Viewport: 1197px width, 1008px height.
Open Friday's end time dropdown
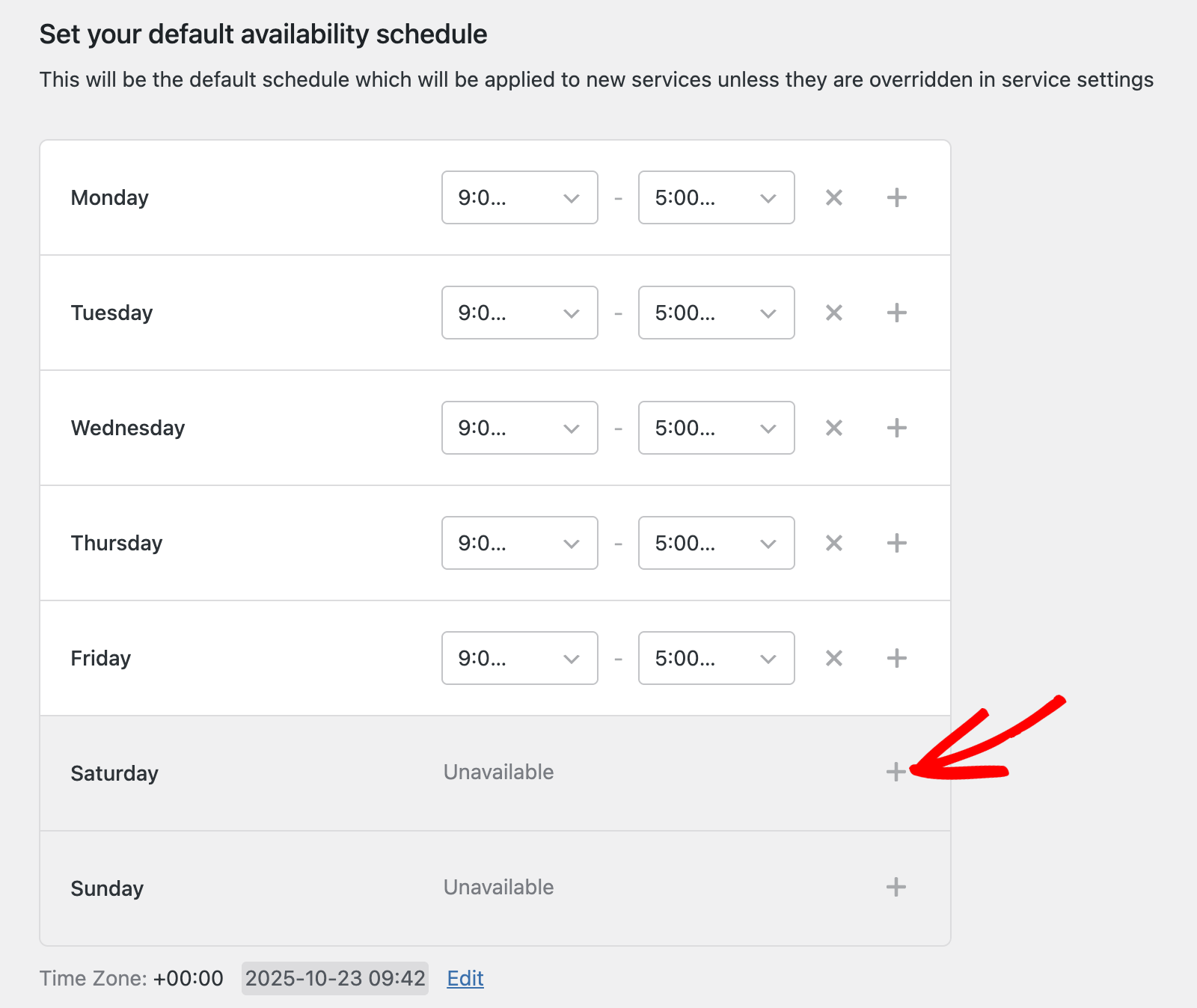[716, 658]
